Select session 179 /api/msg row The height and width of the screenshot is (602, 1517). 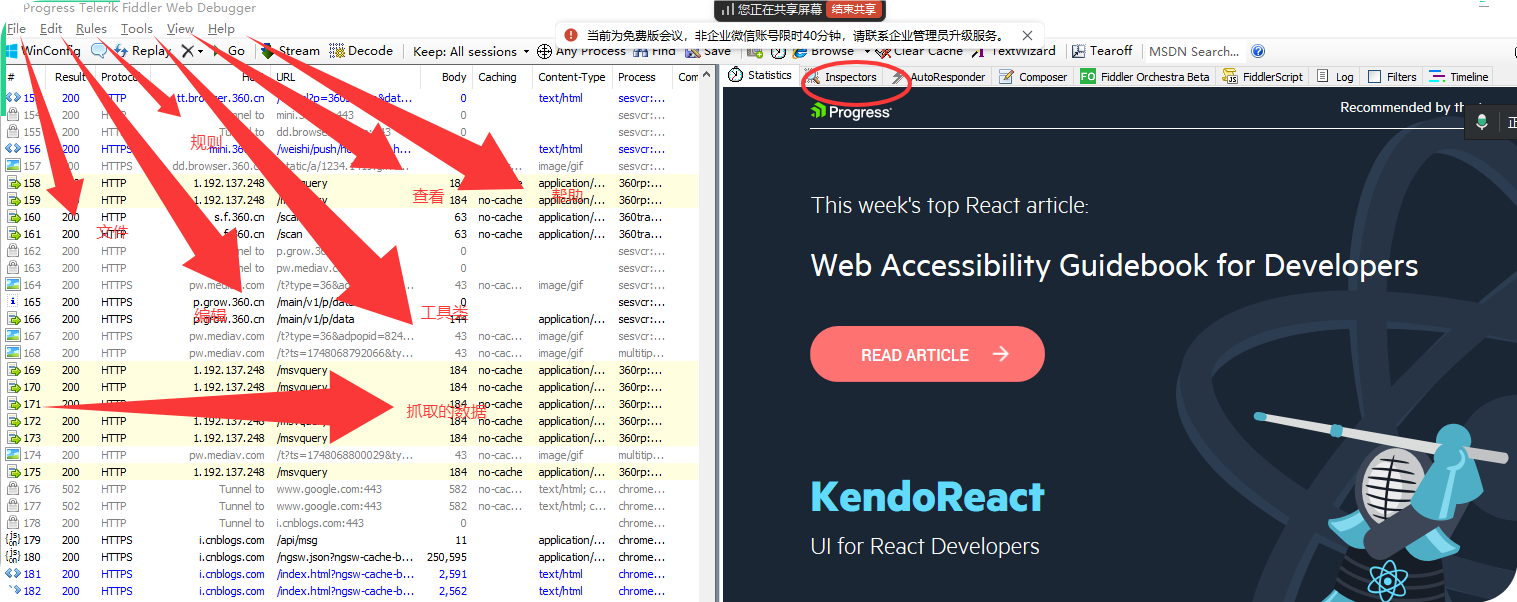(x=350, y=540)
